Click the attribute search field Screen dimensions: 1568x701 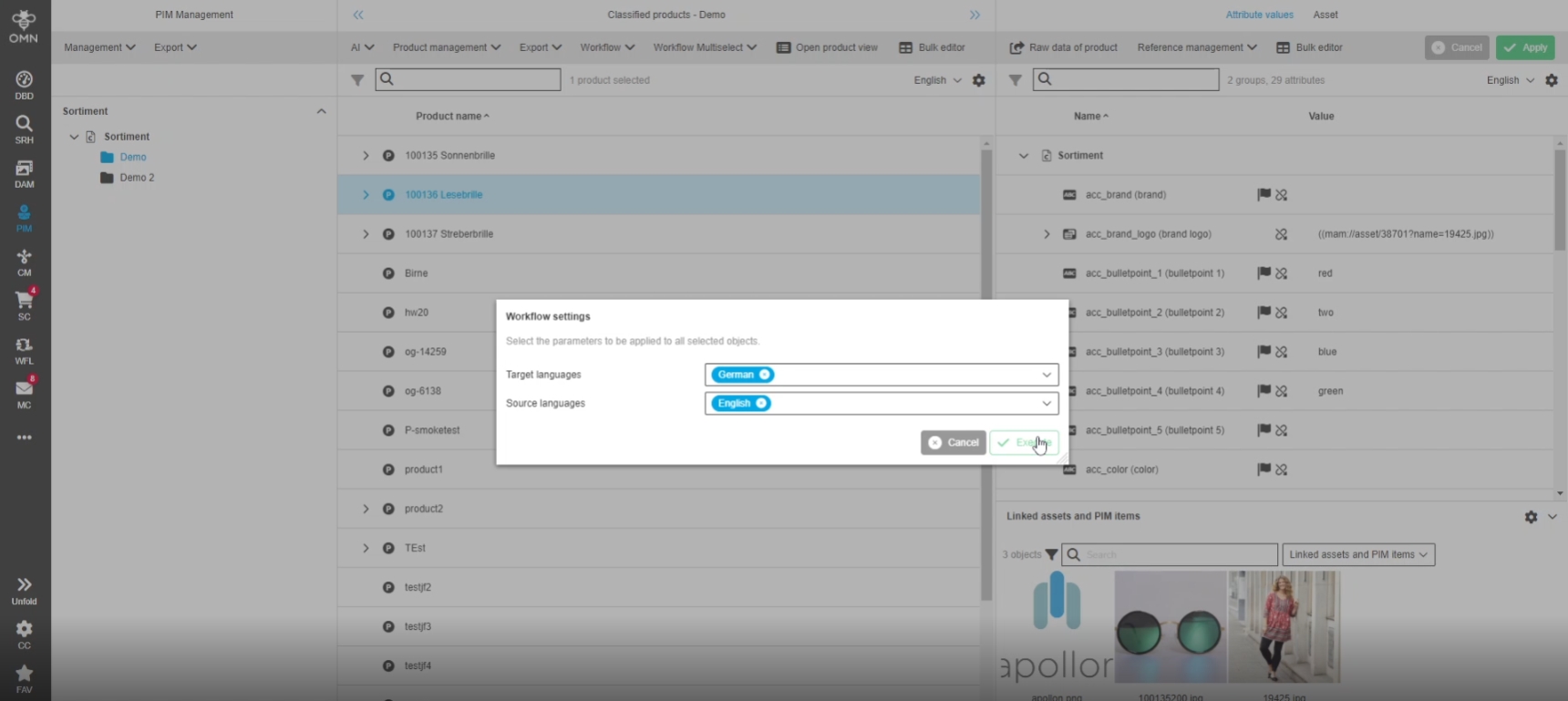click(1126, 79)
